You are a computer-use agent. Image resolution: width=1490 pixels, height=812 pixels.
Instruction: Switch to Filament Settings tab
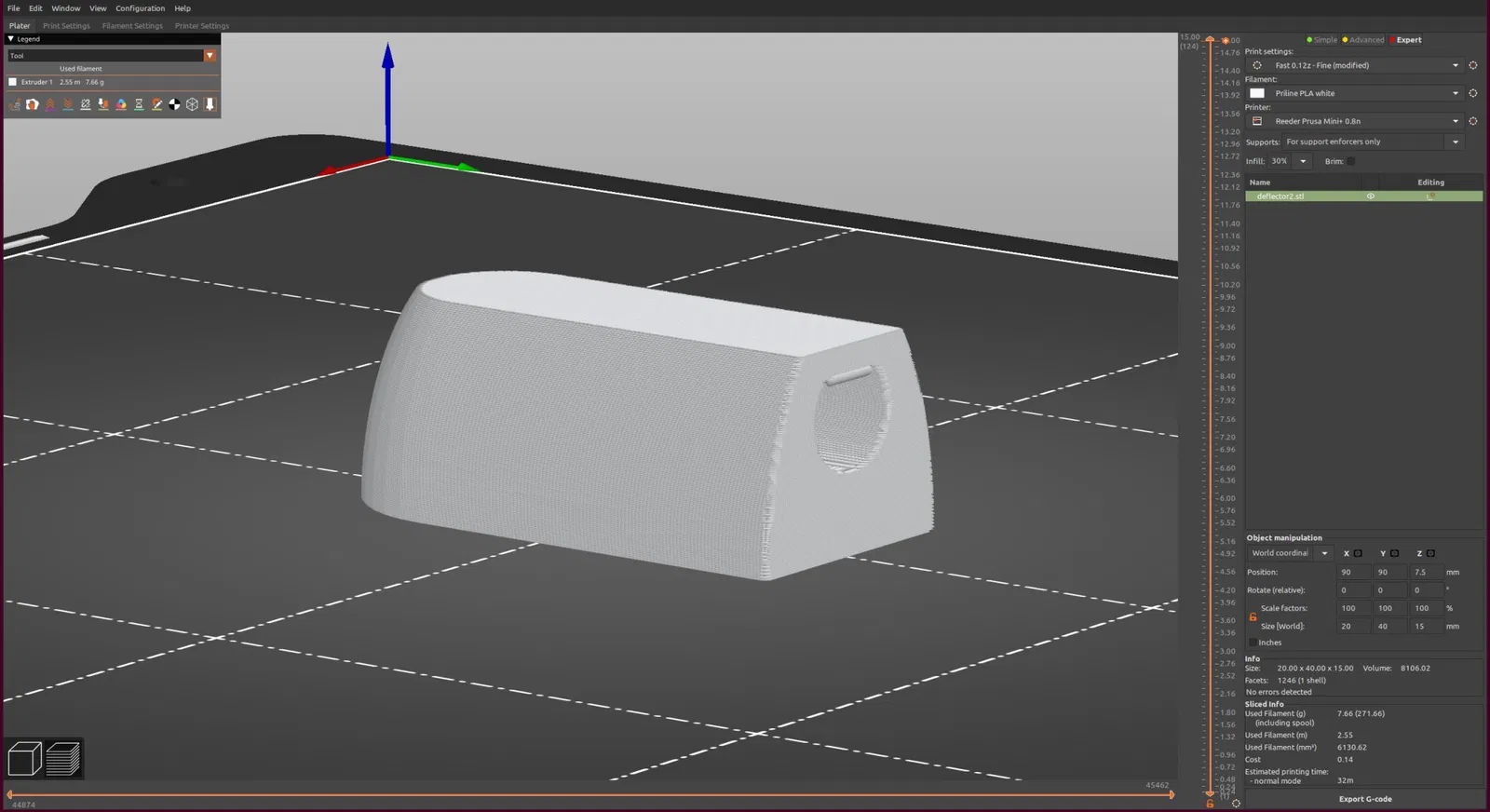click(x=132, y=26)
